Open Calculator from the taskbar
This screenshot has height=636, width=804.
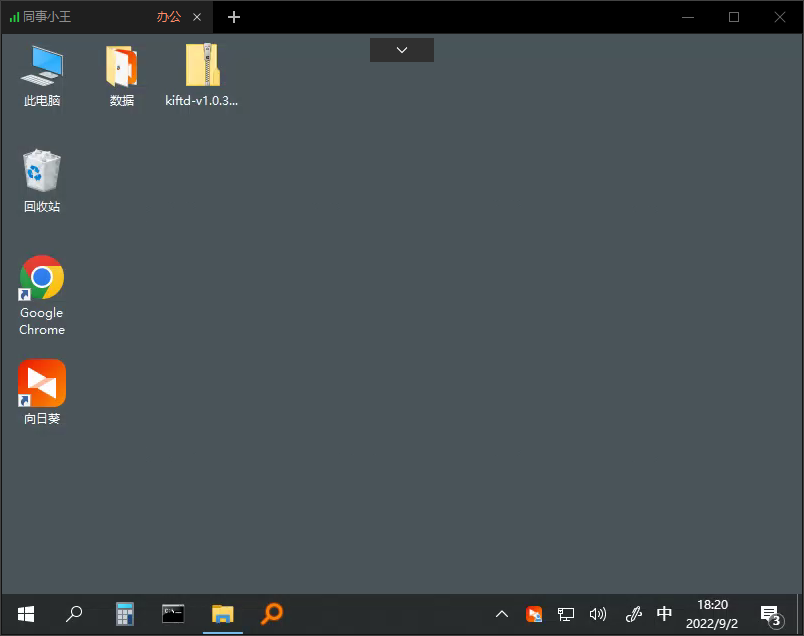125,614
